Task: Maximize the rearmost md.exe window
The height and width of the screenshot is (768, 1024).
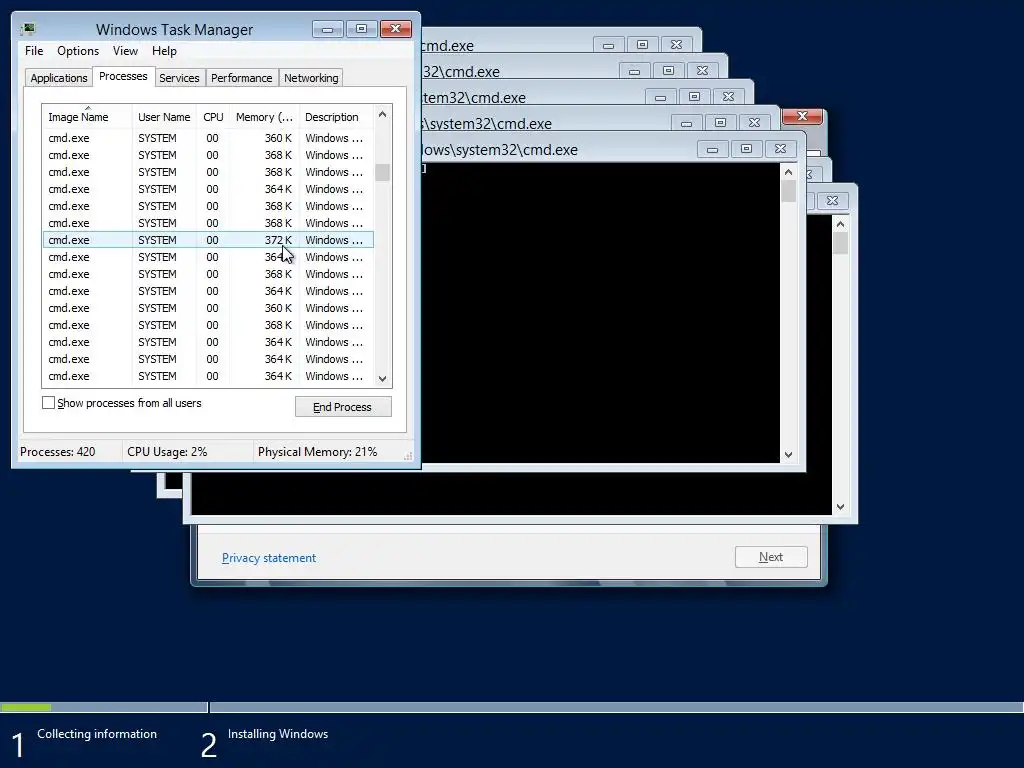Action: pos(642,45)
